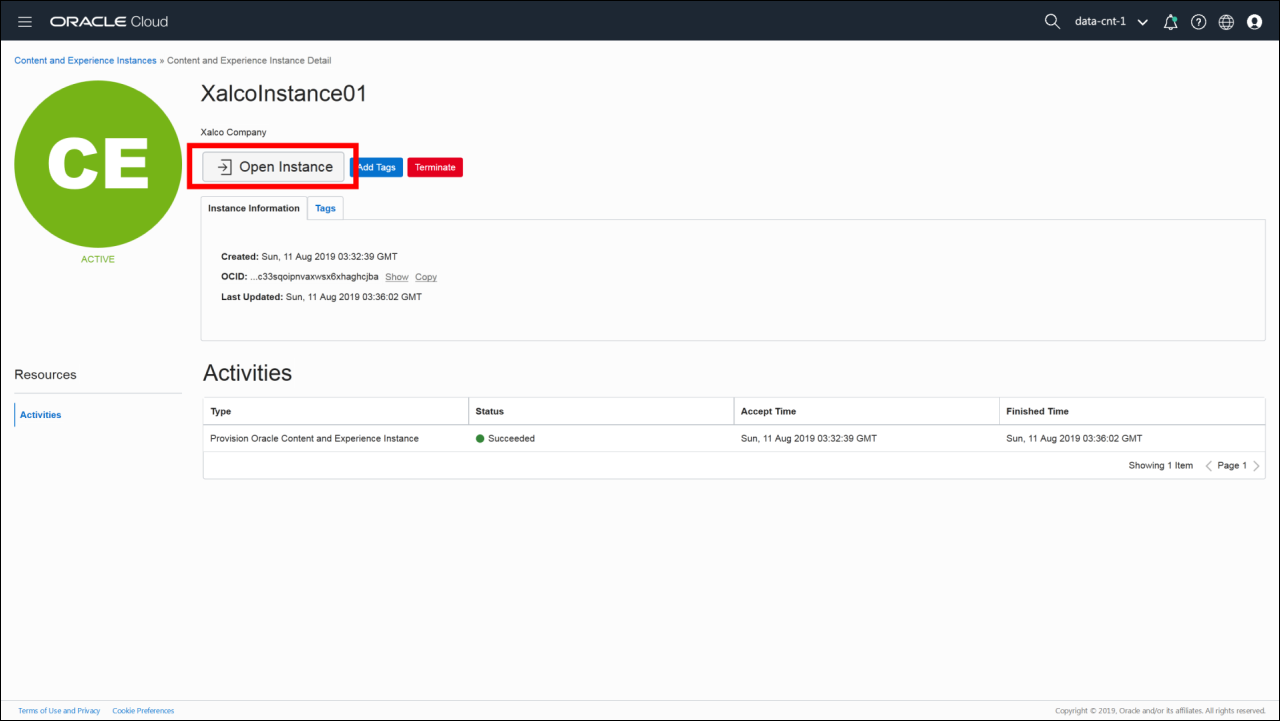
Task: Click the Terminate button
Action: tap(435, 167)
